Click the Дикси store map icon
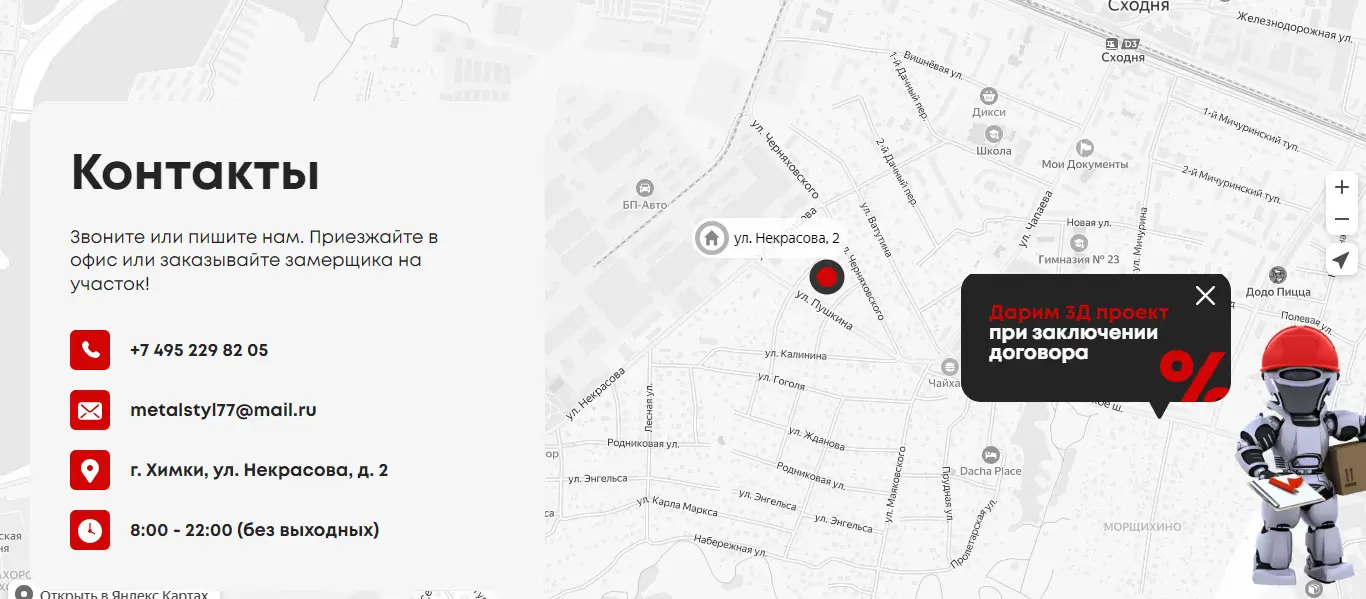 989,96
